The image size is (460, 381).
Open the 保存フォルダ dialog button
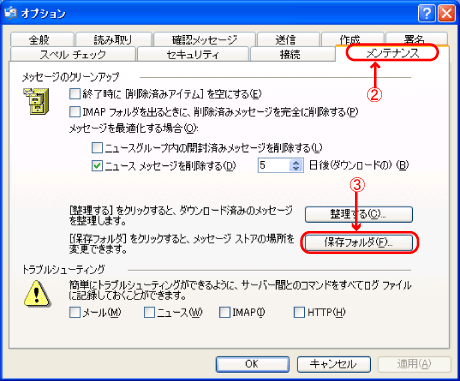tap(359, 242)
